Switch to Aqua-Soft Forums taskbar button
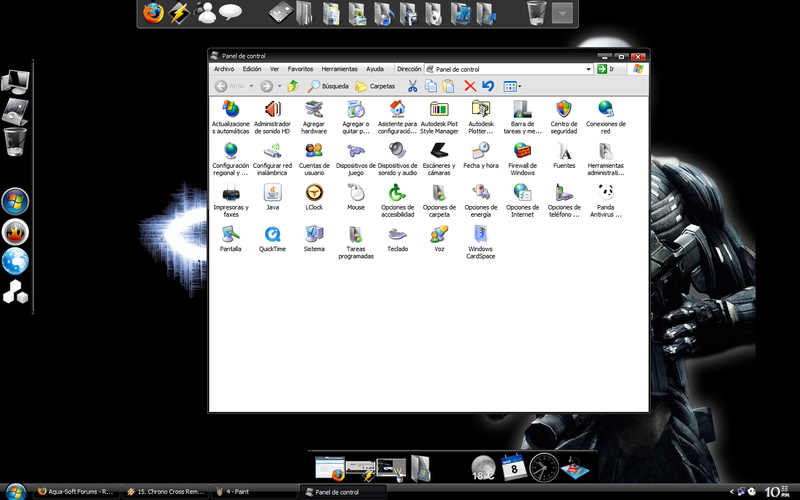This screenshot has width=800, height=500. pos(77,492)
